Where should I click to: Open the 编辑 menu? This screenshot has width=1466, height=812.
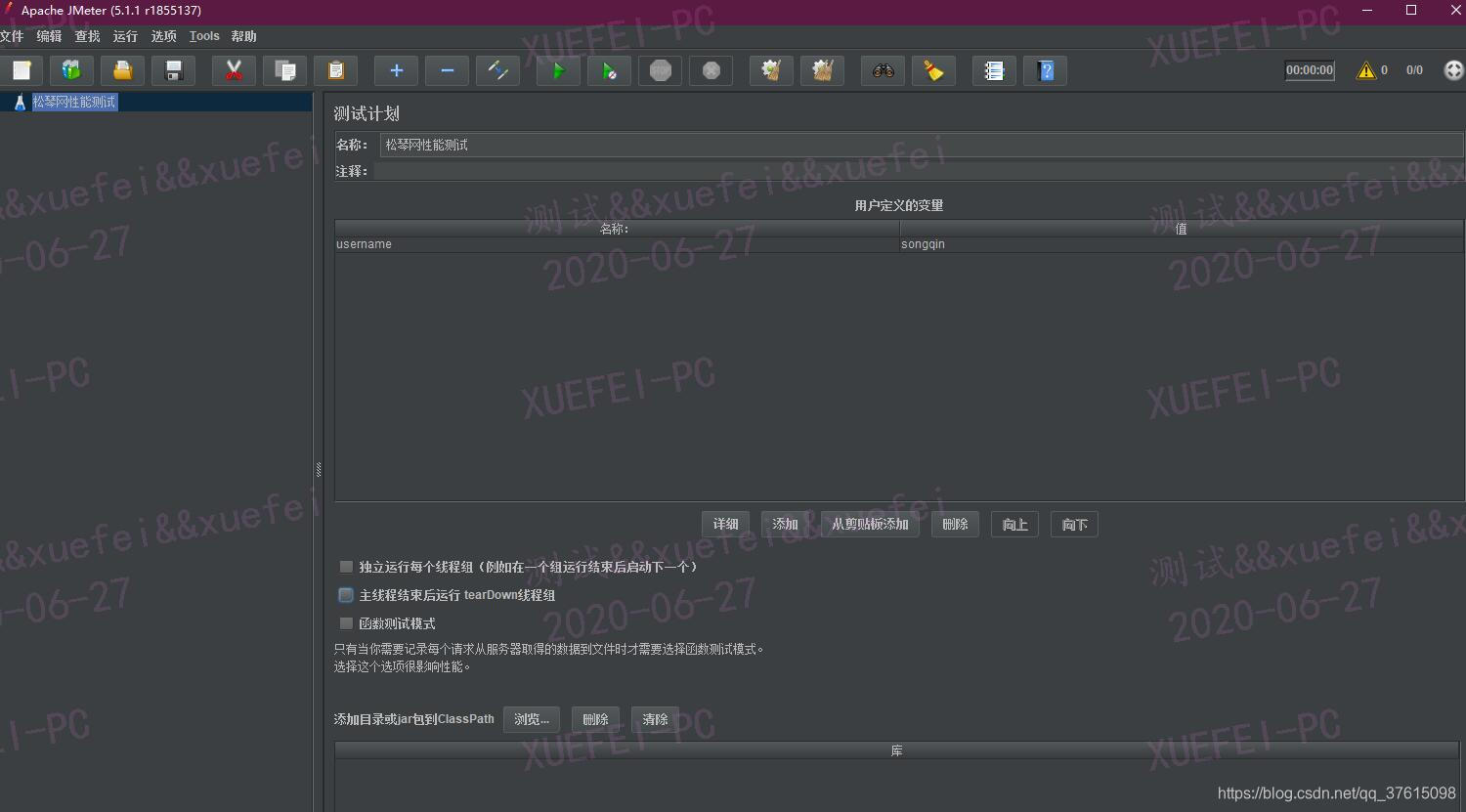pos(49,36)
